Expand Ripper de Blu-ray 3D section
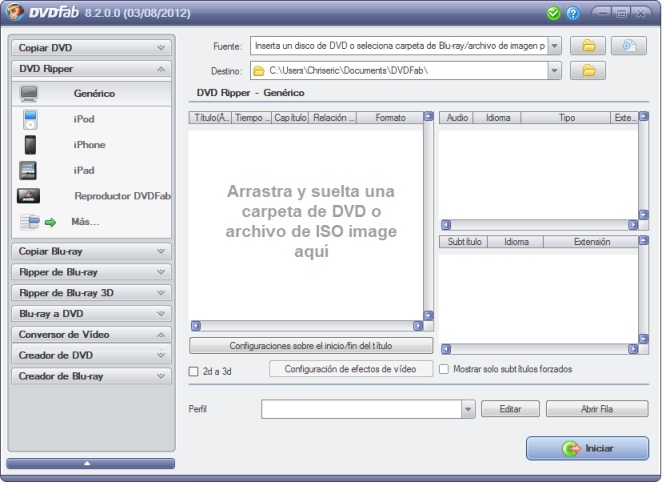The height and width of the screenshot is (482, 662). 91,293
